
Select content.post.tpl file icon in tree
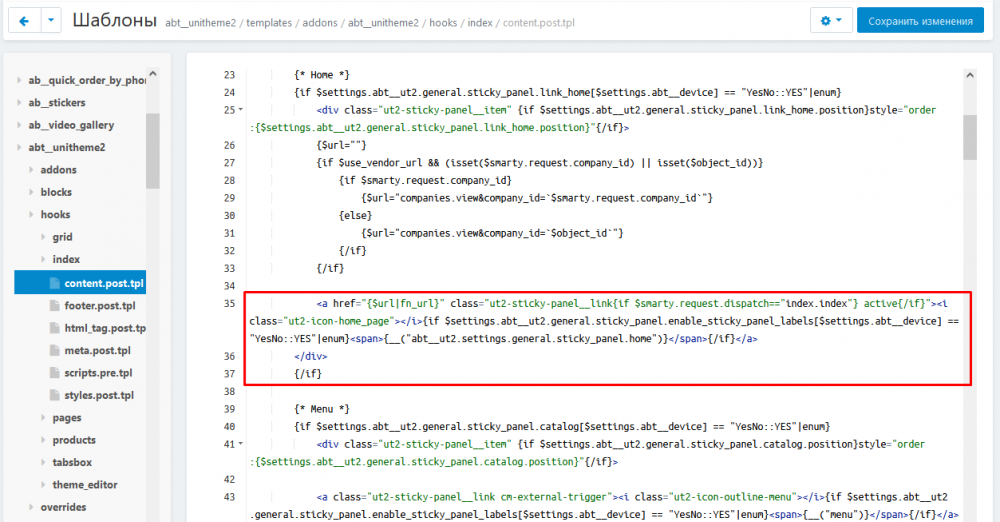(56, 283)
